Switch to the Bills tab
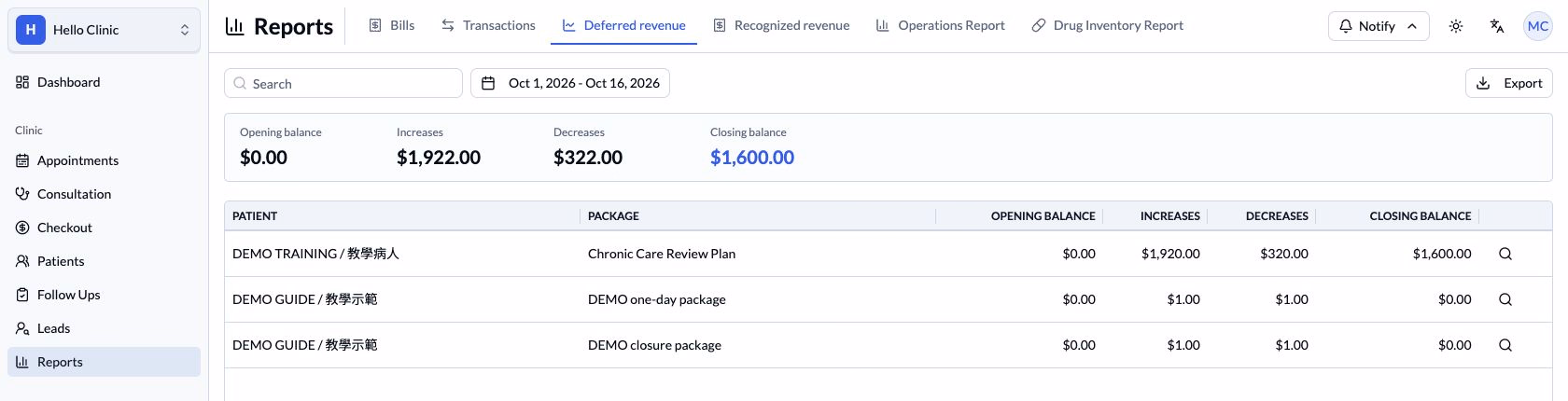The width and height of the screenshot is (1568, 401). tap(391, 25)
